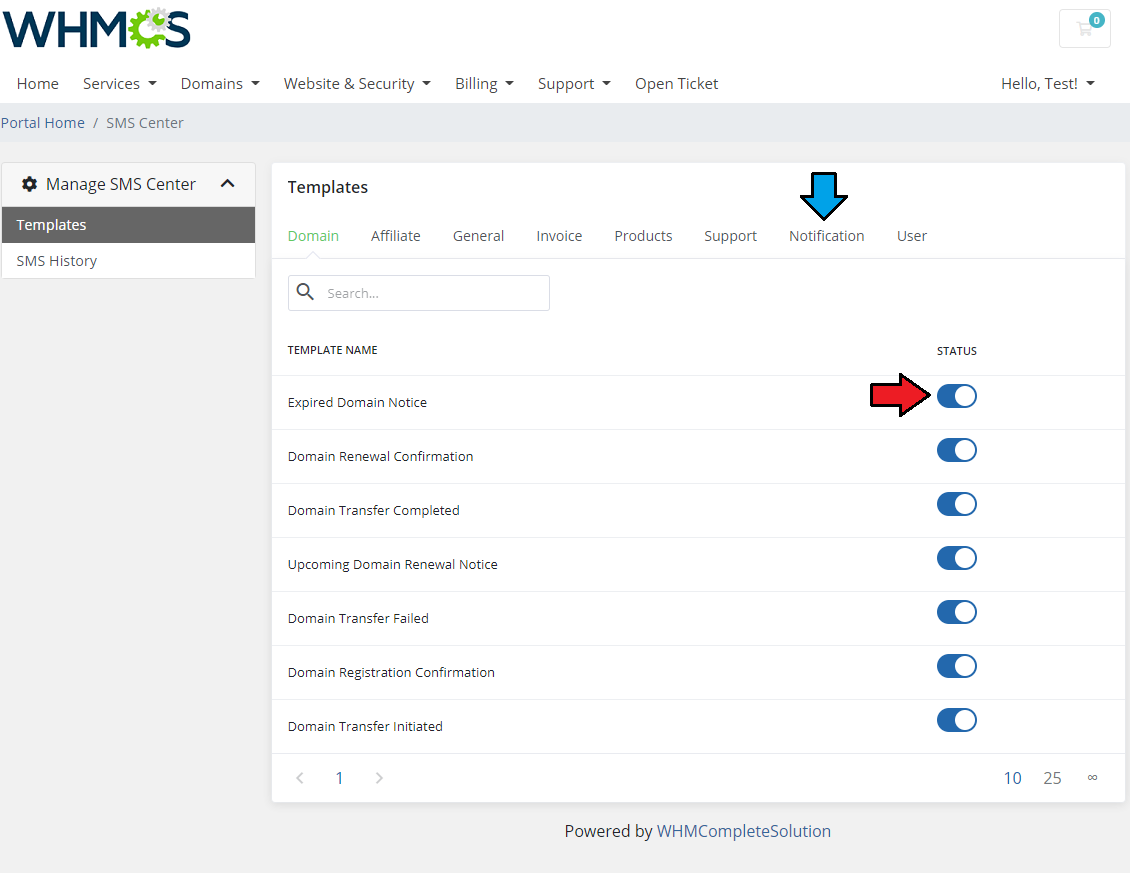Toggle Expired Domain Notice status
1130x873 pixels.
tap(956, 396)
